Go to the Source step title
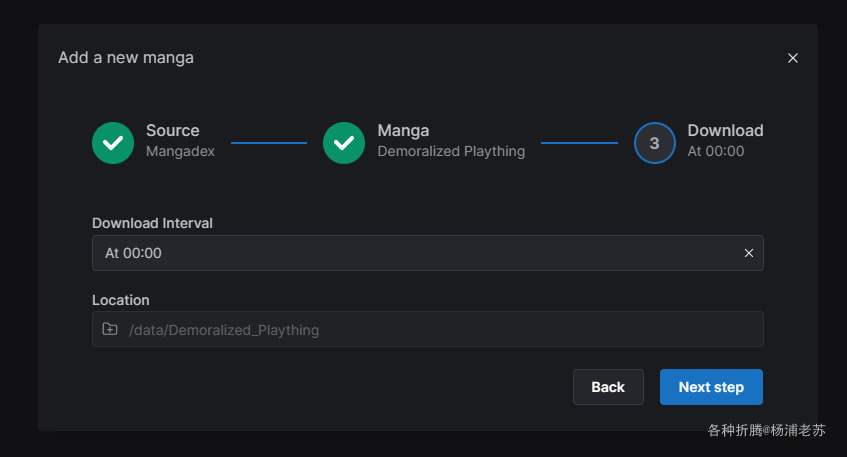This screenshot has height=457, width=847. click(172, 130)
